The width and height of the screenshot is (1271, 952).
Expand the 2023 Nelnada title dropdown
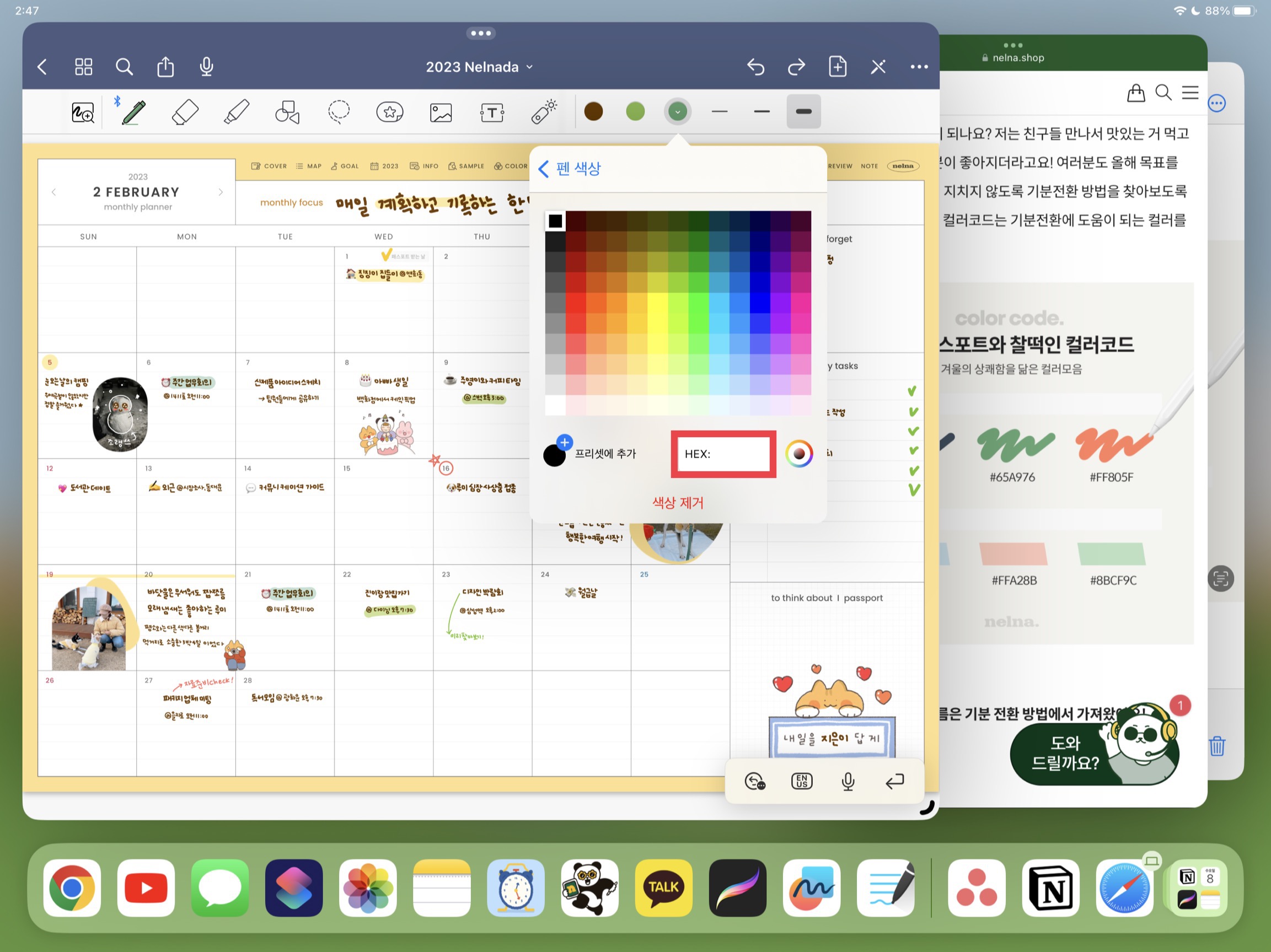(x=479, y=67)
